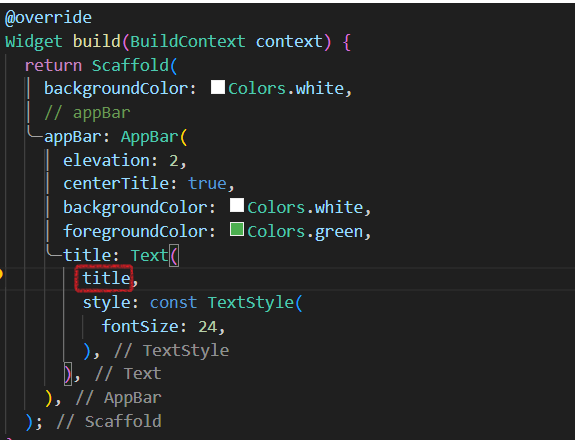Viewport: 576px width, 440px height.
Task: Click BuildContext type in the signature
Action: (x=188, y=41)
